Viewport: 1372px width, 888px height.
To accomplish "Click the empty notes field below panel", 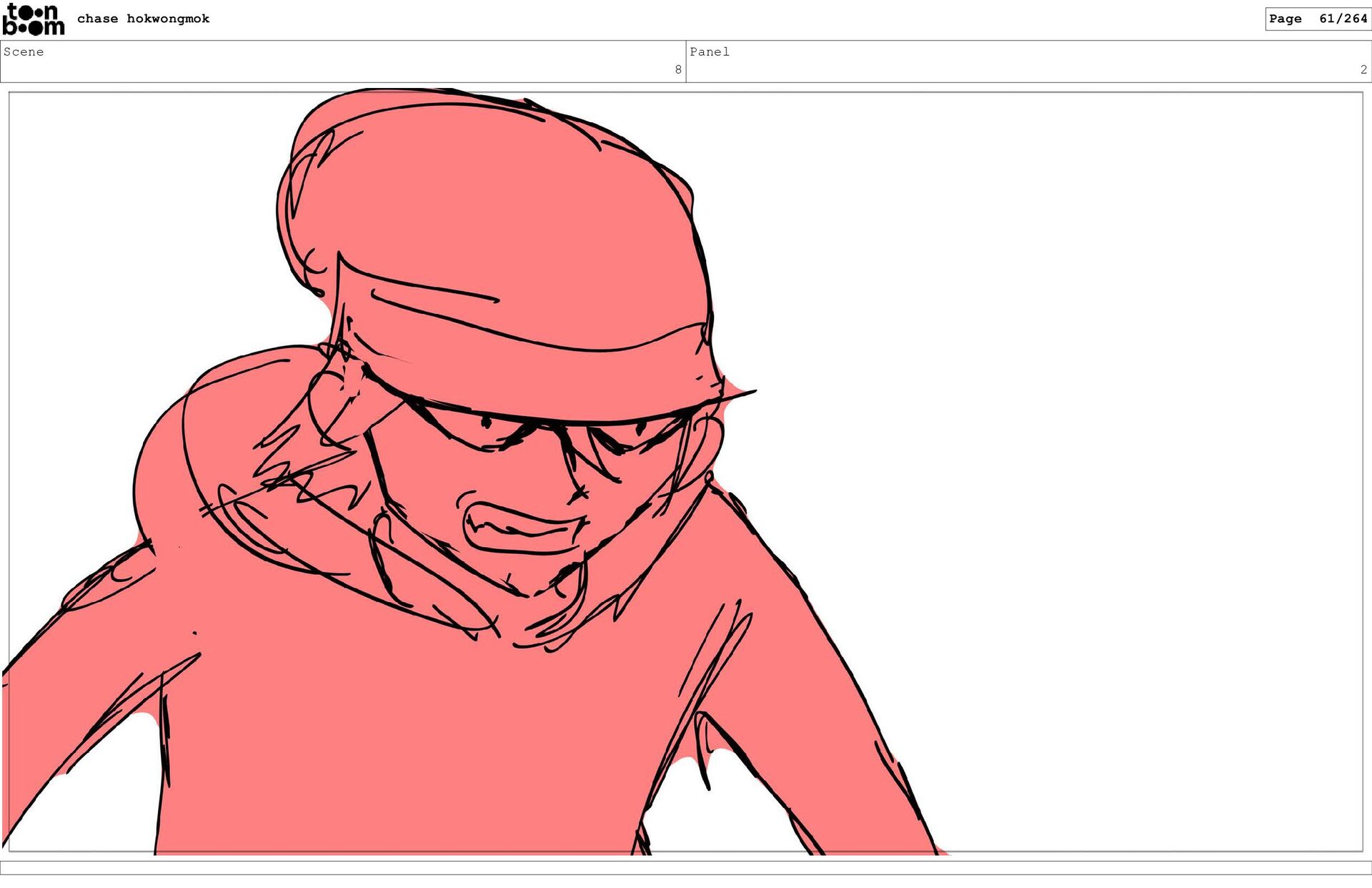I will pos(686,867).
